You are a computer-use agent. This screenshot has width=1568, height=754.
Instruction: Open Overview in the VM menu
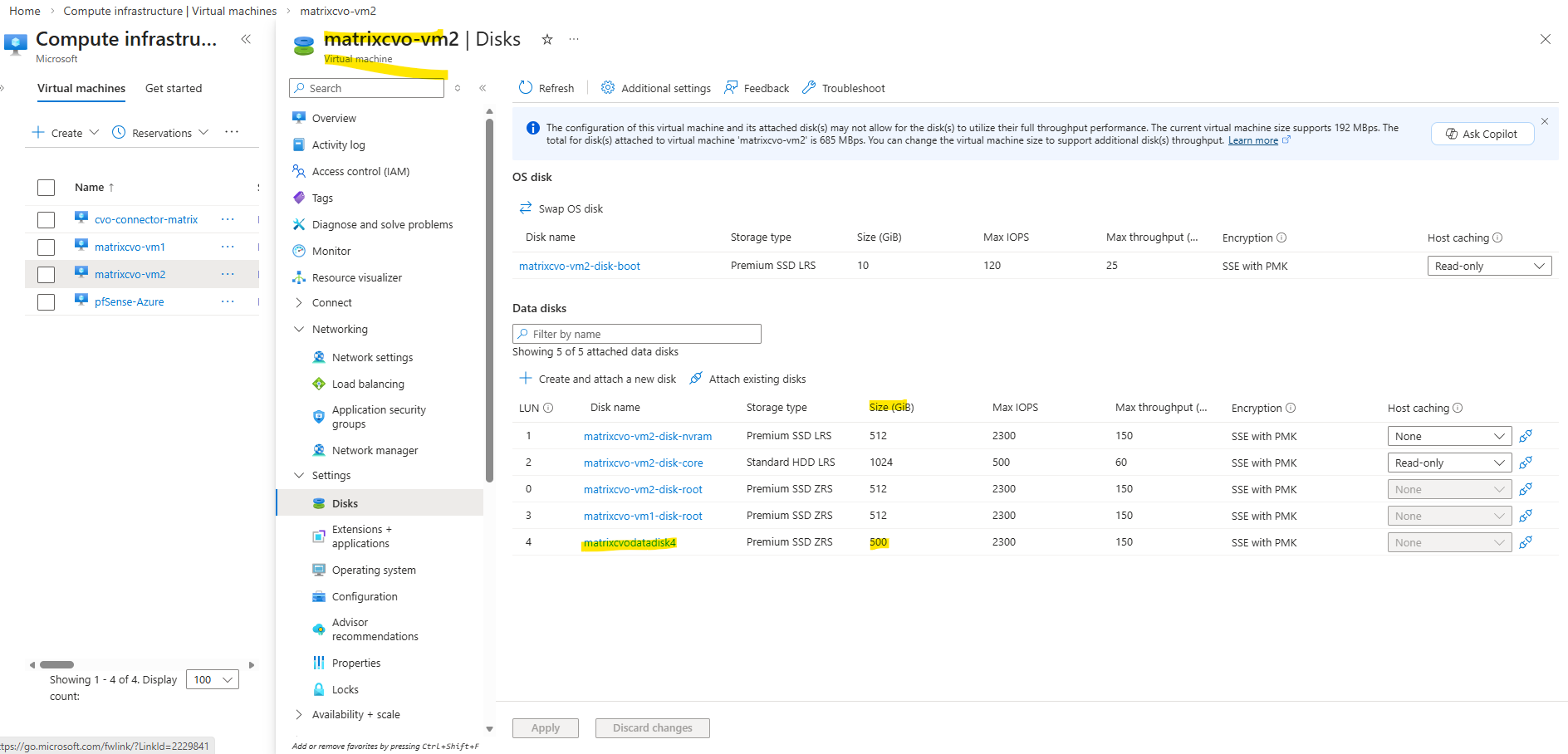[x=334, y=119]
